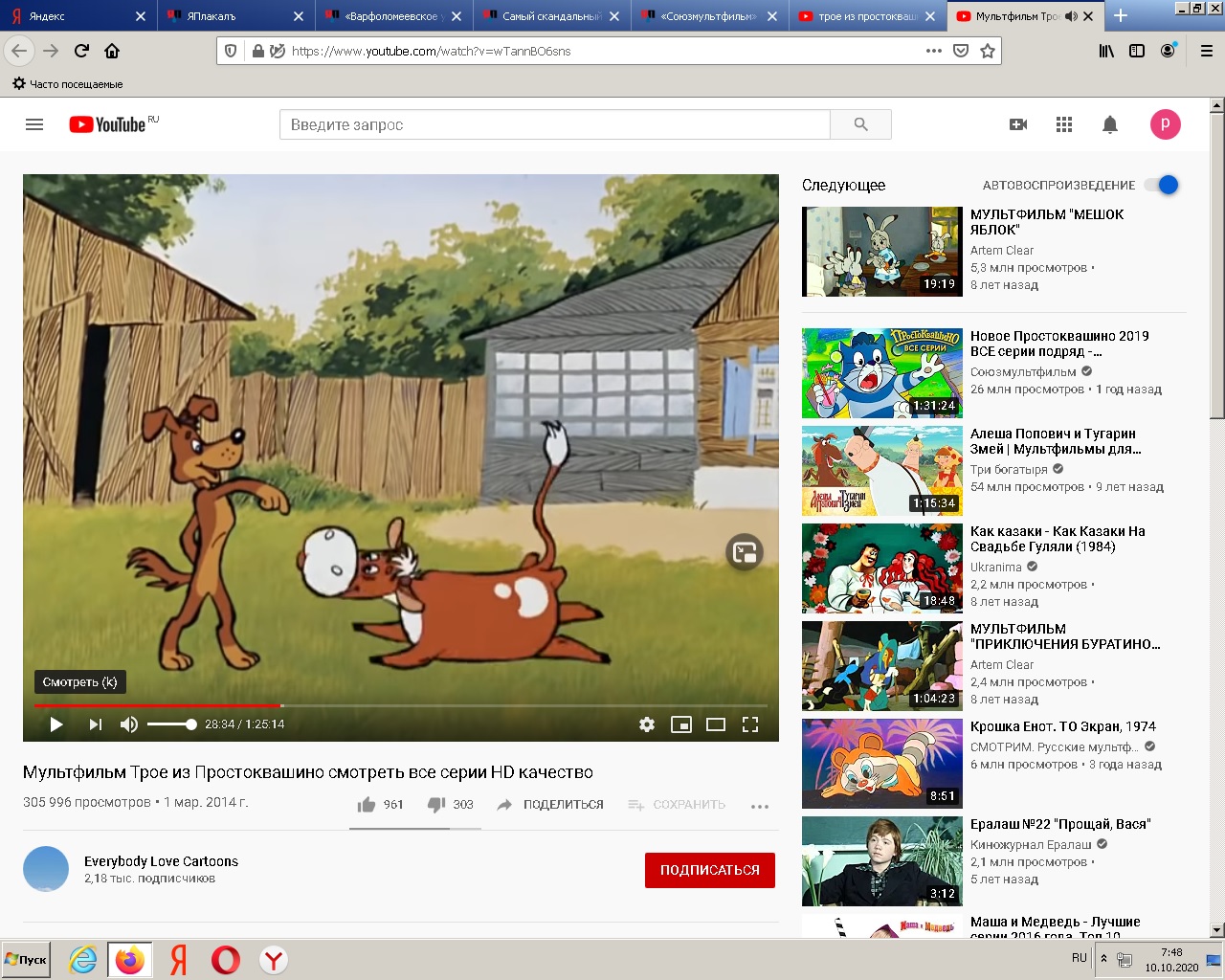The height and width of the screenshot is (980, 1225).
Task: Mute the playing Мультфильм Трое tab
Action: (x=1071, y=16)
